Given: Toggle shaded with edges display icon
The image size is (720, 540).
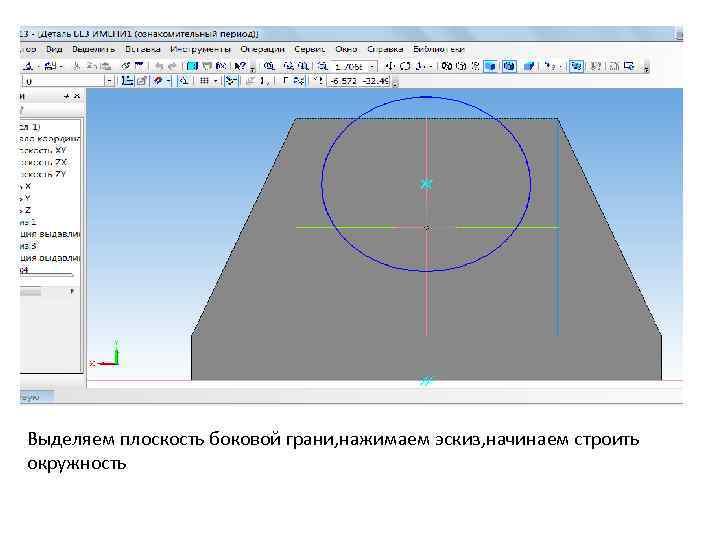Looking at the screenshot, I should pyautogui.click(x=509, y=67).
